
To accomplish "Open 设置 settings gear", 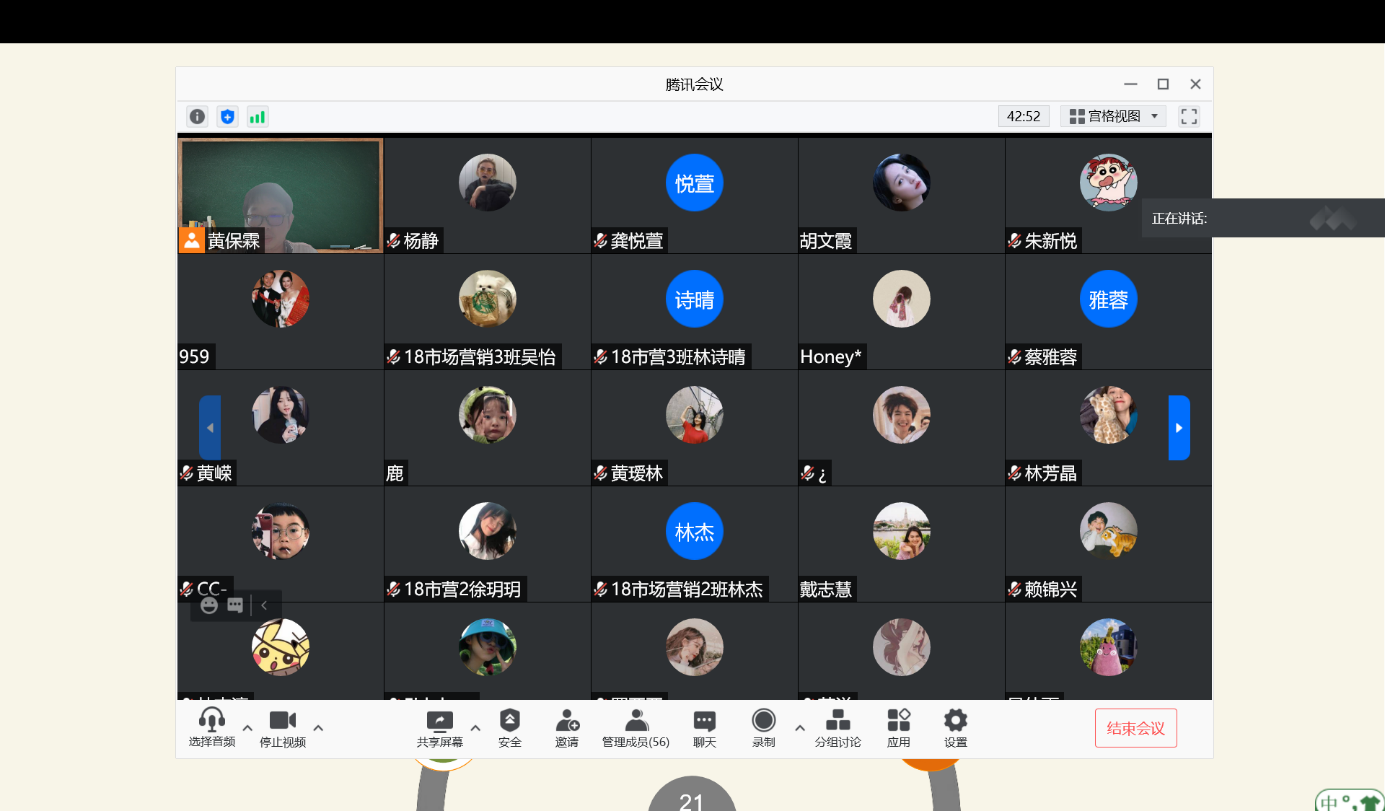I will pos(956,728).
